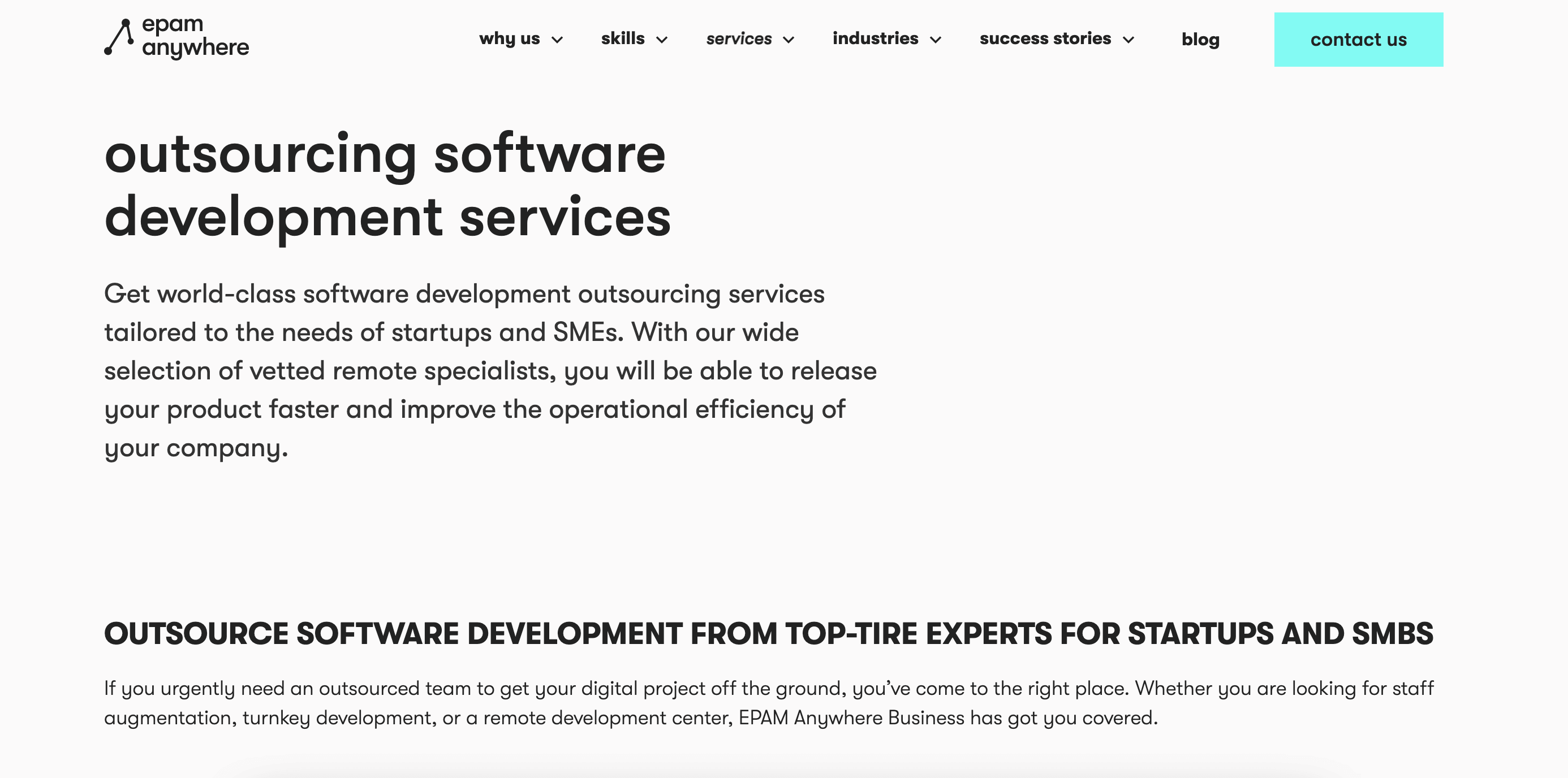This screenshot has height=778, width=1568.
Task: Open the 'industries' menu
Action: (x=875, y=38)
